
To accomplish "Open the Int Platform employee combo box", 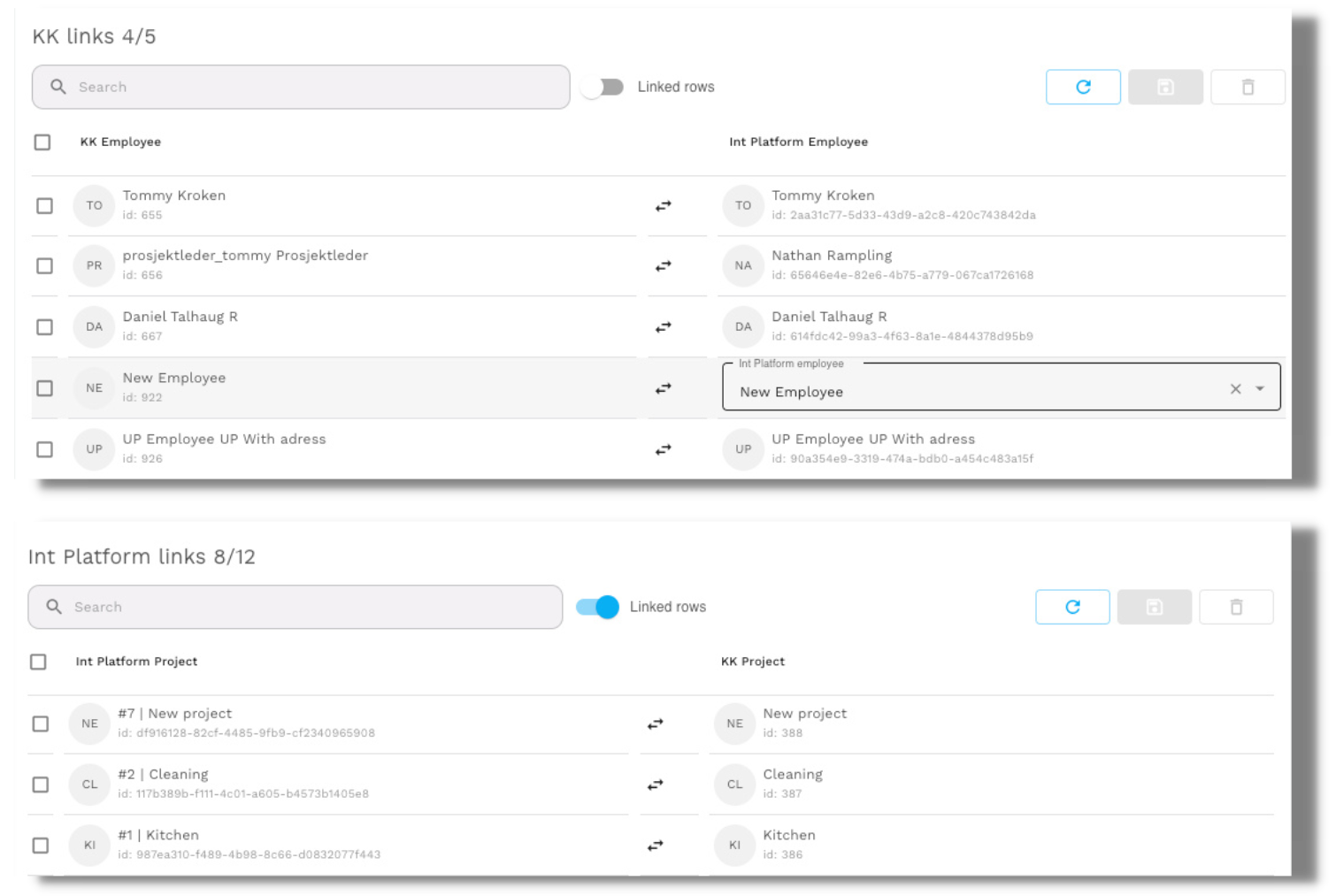I will 973,391.
